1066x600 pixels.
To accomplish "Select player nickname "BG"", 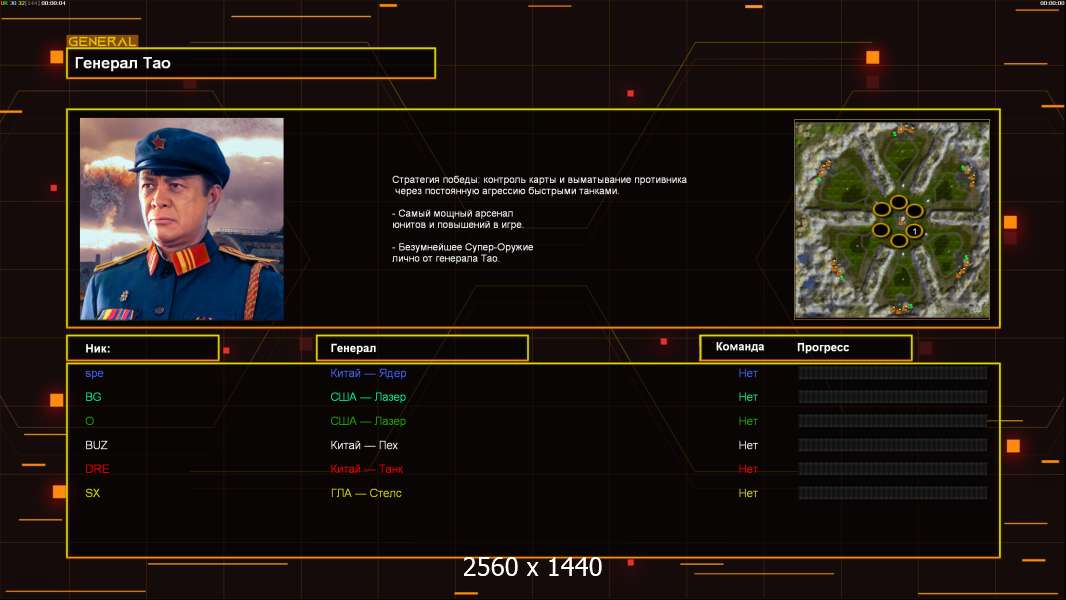I will coord(93,397).
